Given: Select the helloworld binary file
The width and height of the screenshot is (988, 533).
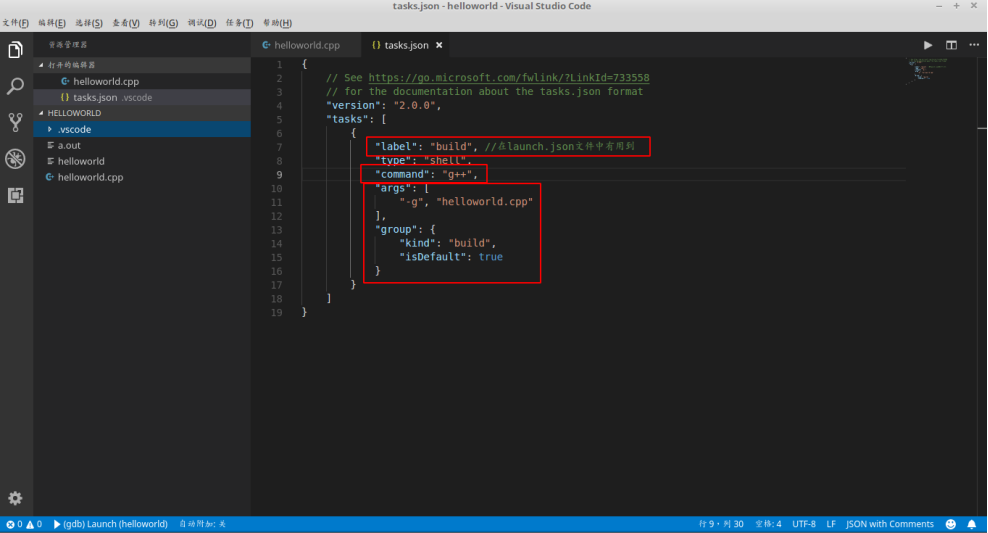Looking at the screenshot, I should 142,161.
